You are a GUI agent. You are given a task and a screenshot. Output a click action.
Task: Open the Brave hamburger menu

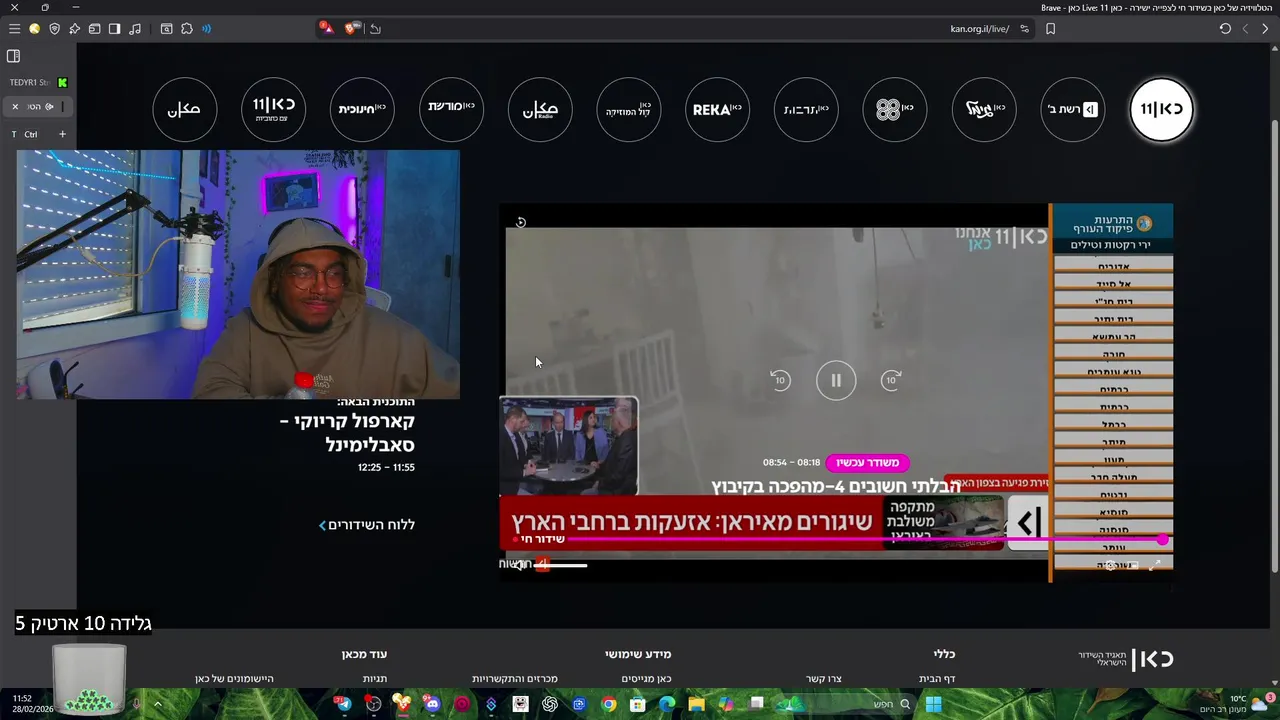click(x=14, y=29)
